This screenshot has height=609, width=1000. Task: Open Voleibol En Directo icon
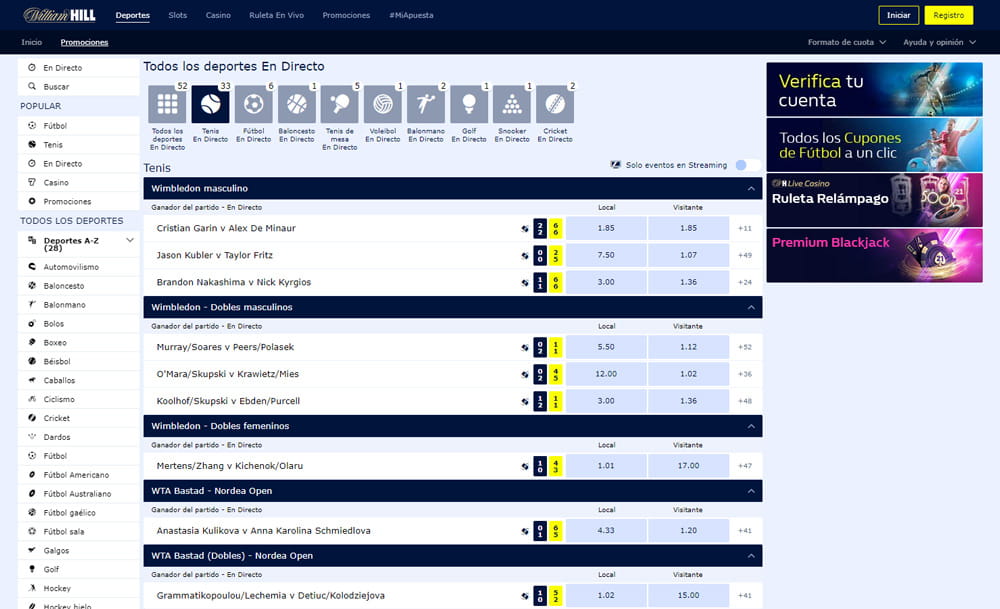coord(383,104)
